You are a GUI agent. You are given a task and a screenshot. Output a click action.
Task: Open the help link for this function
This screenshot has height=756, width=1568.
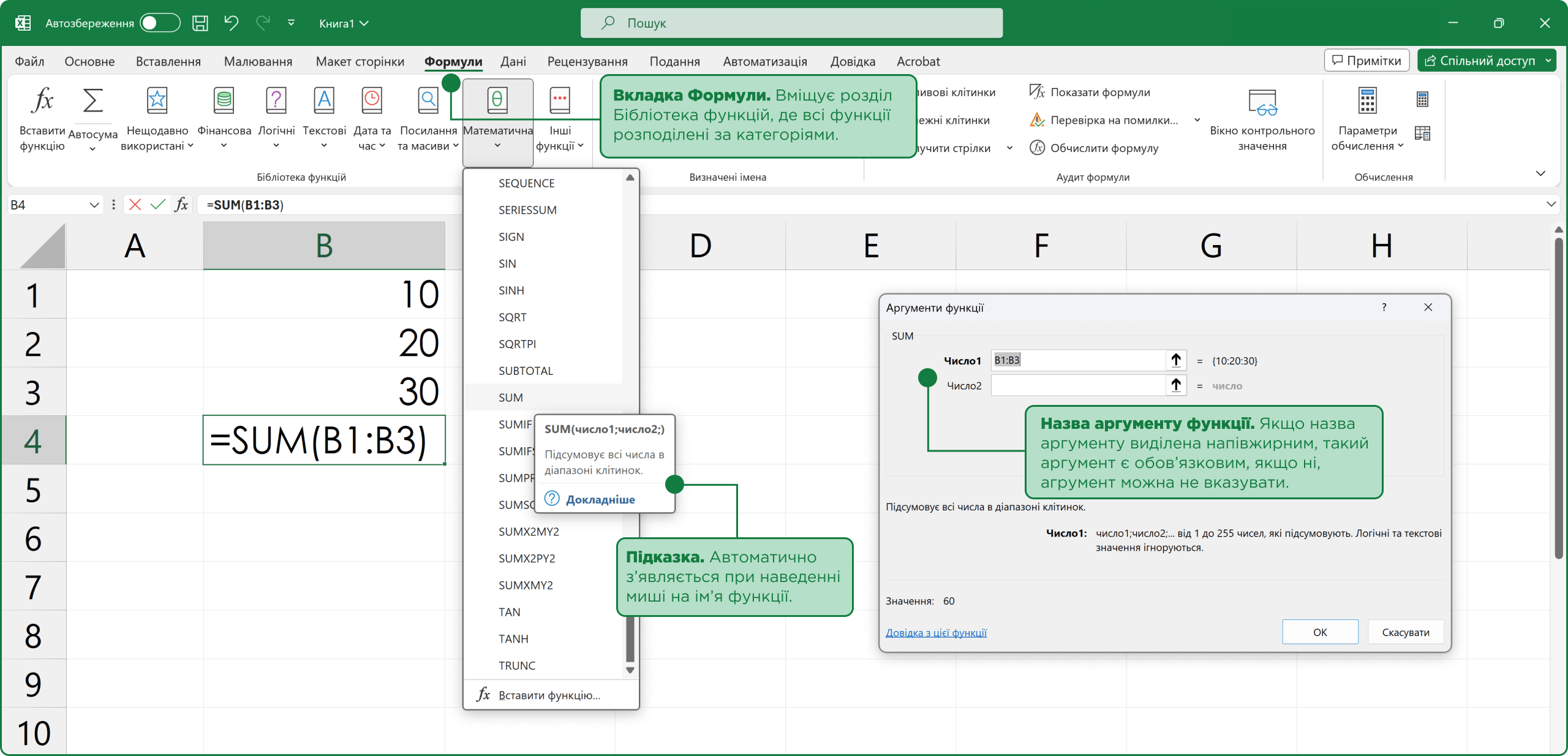point(936,633)
